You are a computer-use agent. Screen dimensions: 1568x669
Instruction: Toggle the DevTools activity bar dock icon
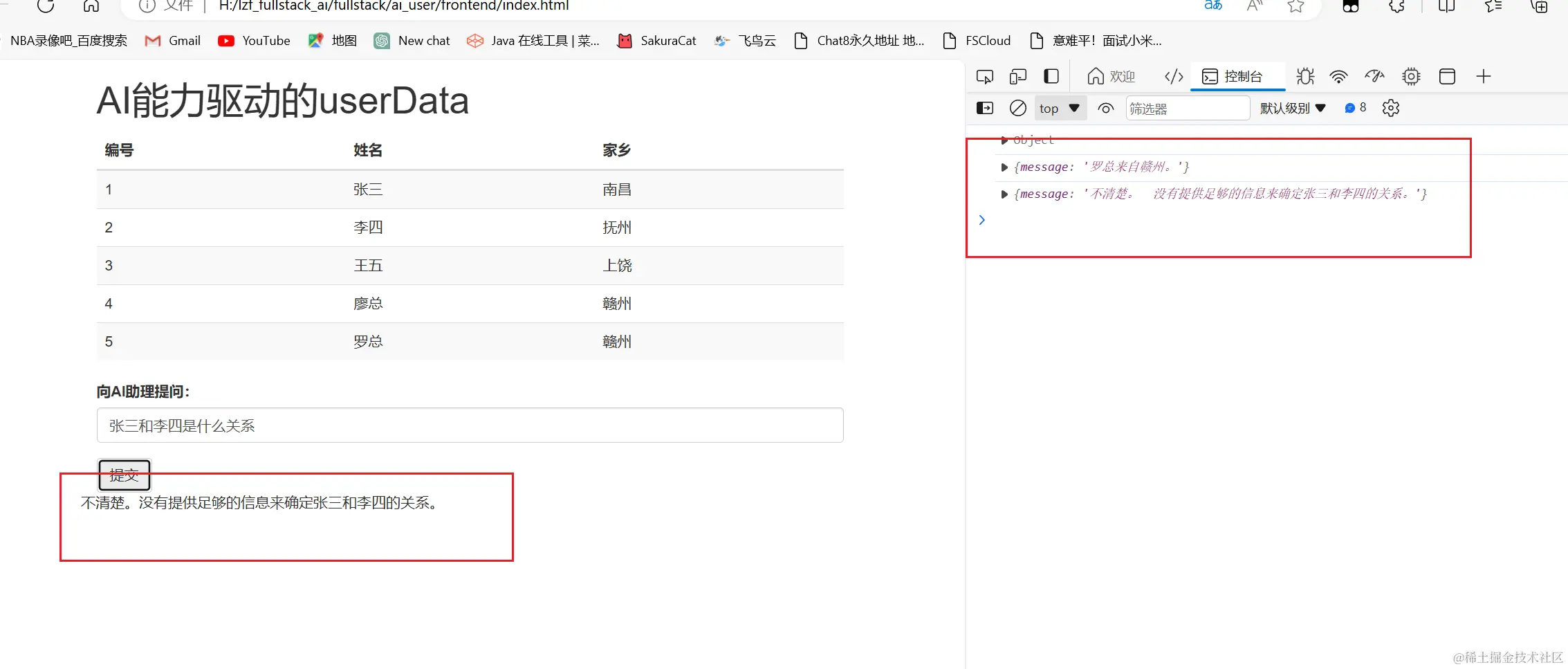[x=1051, y=76]
